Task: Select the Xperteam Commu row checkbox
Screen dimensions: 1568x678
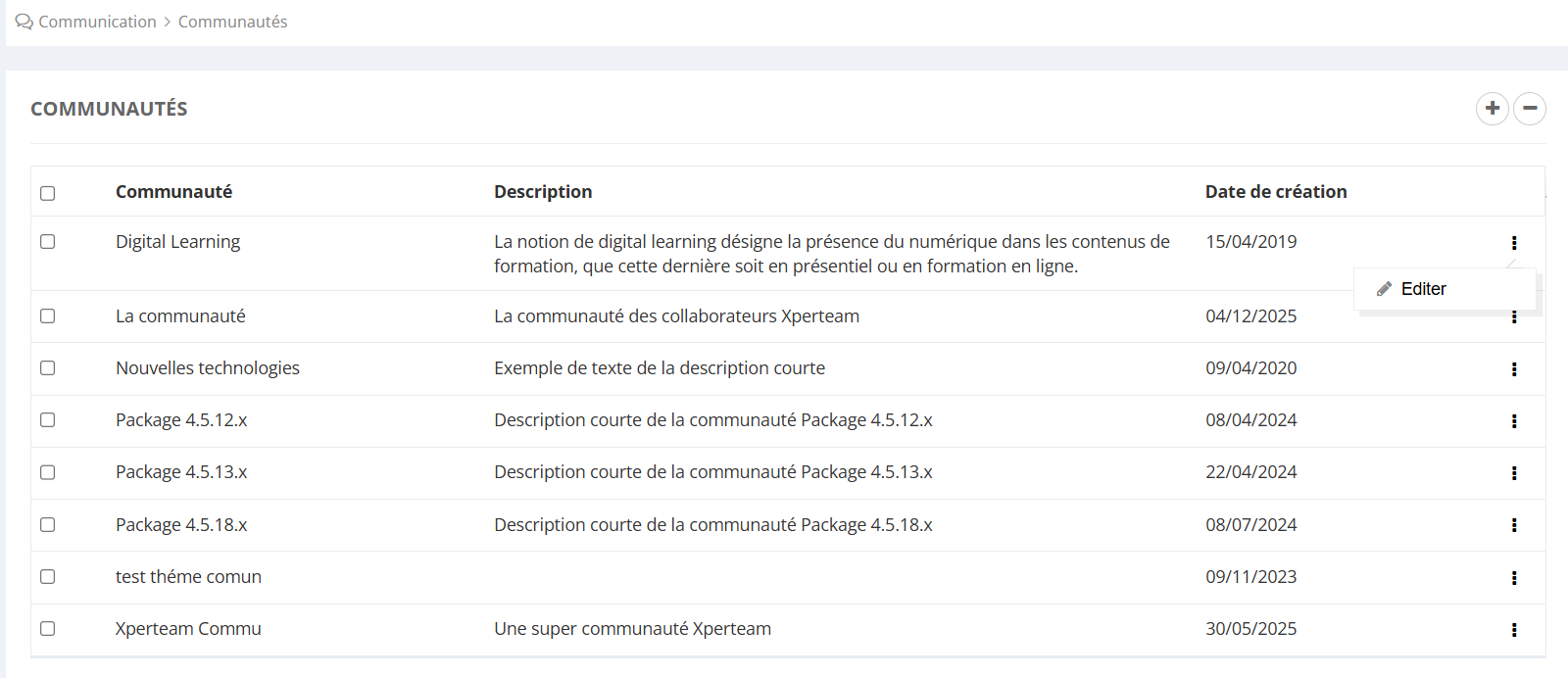Action: [x=48, y=629]
